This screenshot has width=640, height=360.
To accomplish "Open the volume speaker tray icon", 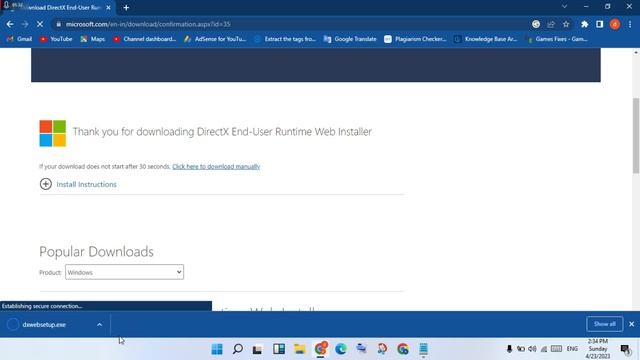I will click(532, 349).
